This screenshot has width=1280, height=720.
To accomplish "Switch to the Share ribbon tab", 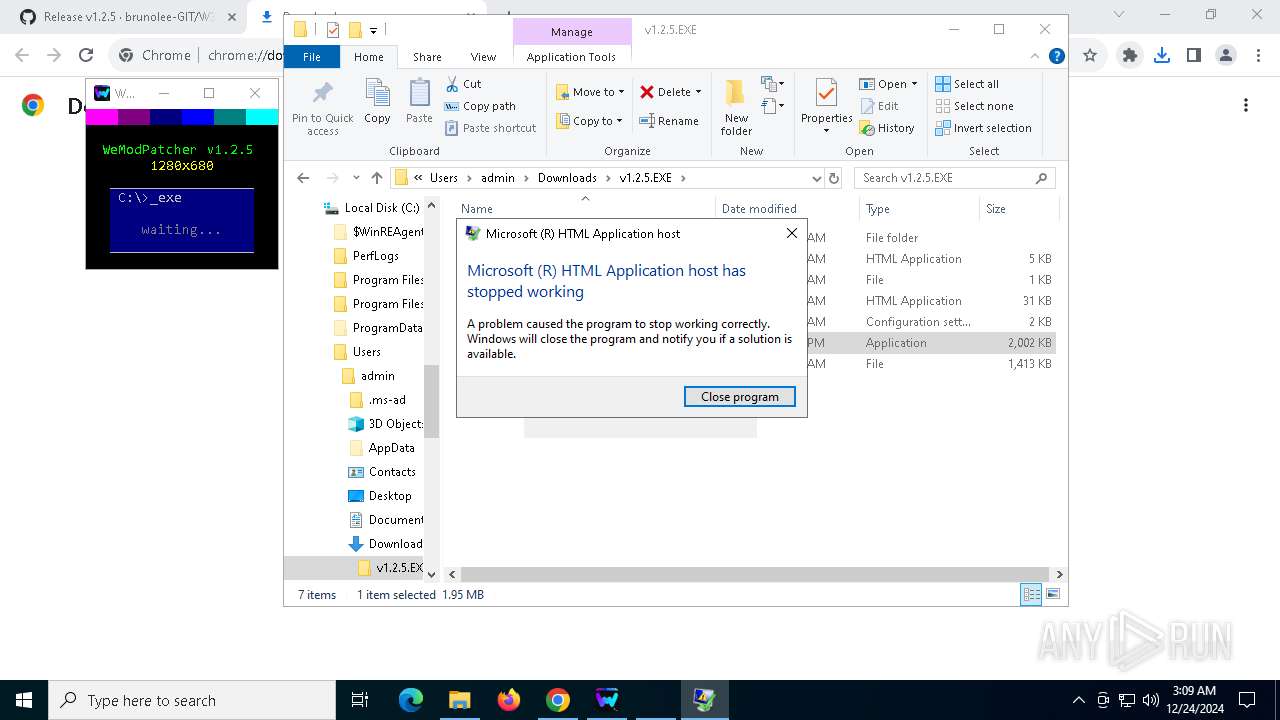I will [x=427, y=57].
